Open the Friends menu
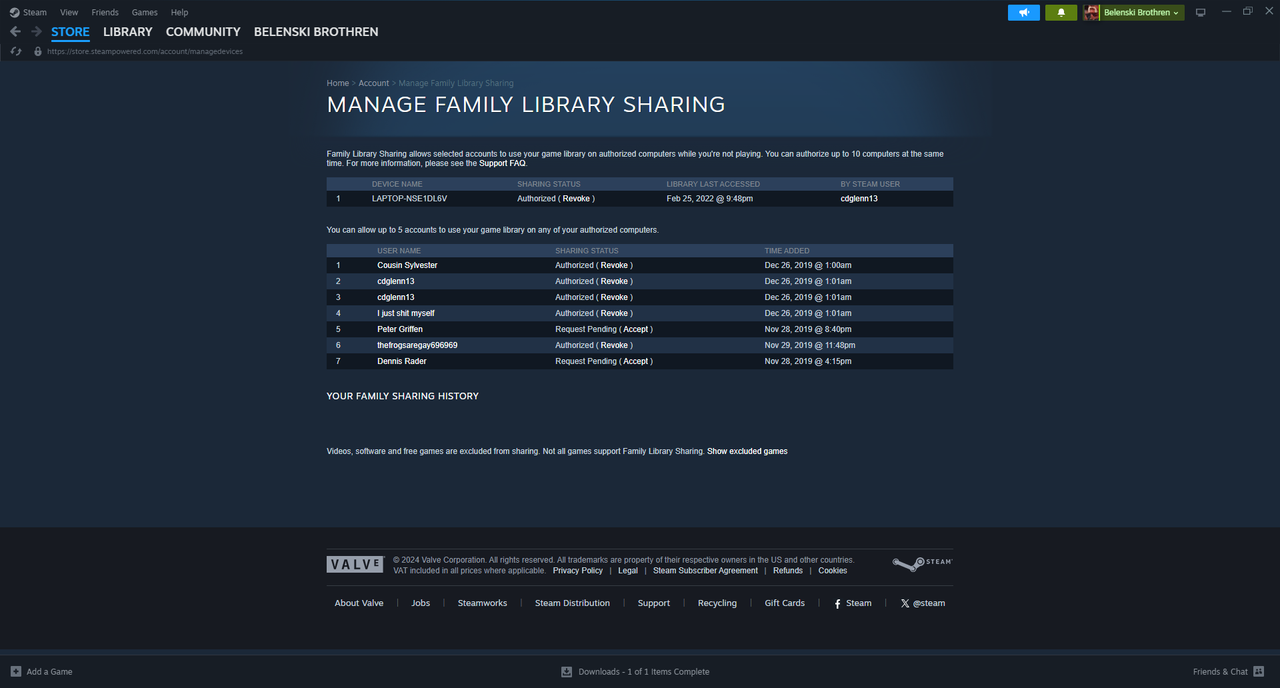The height and width of the screenshot is (688, 1280). tap(105, 12)
